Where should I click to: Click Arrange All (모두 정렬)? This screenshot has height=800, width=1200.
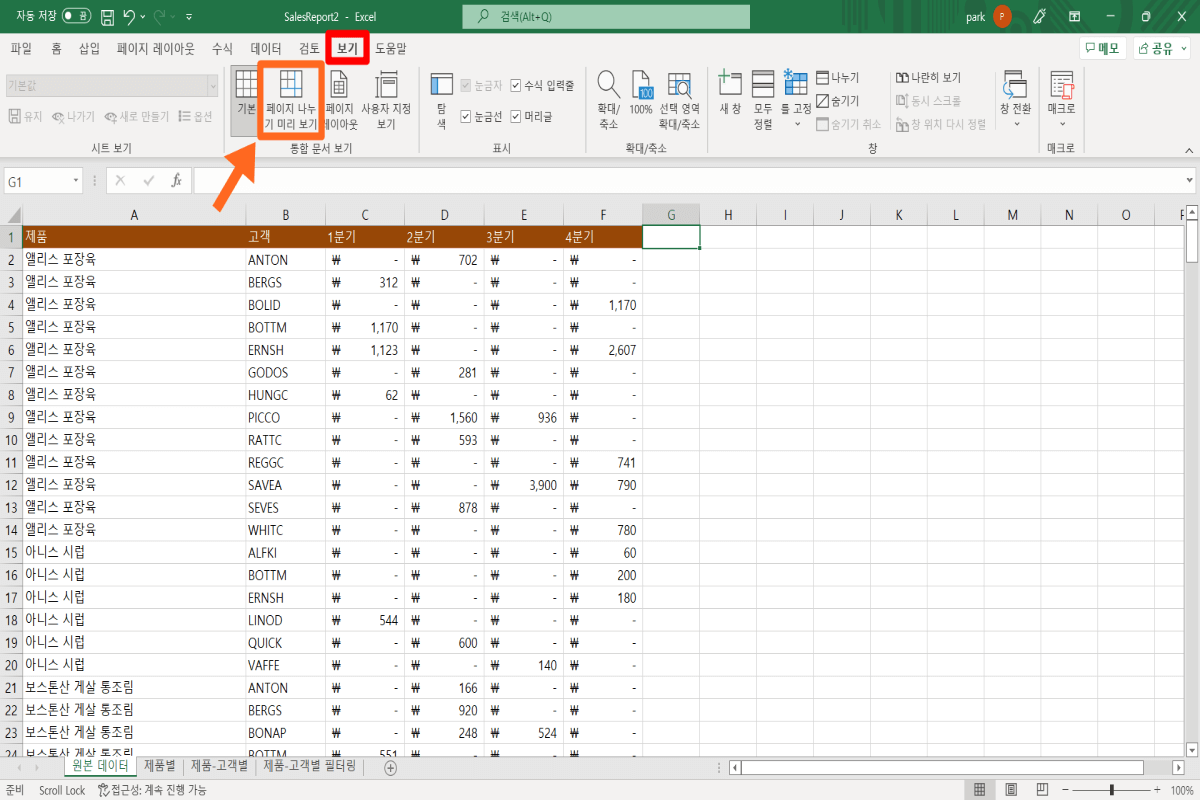point(763,100)
